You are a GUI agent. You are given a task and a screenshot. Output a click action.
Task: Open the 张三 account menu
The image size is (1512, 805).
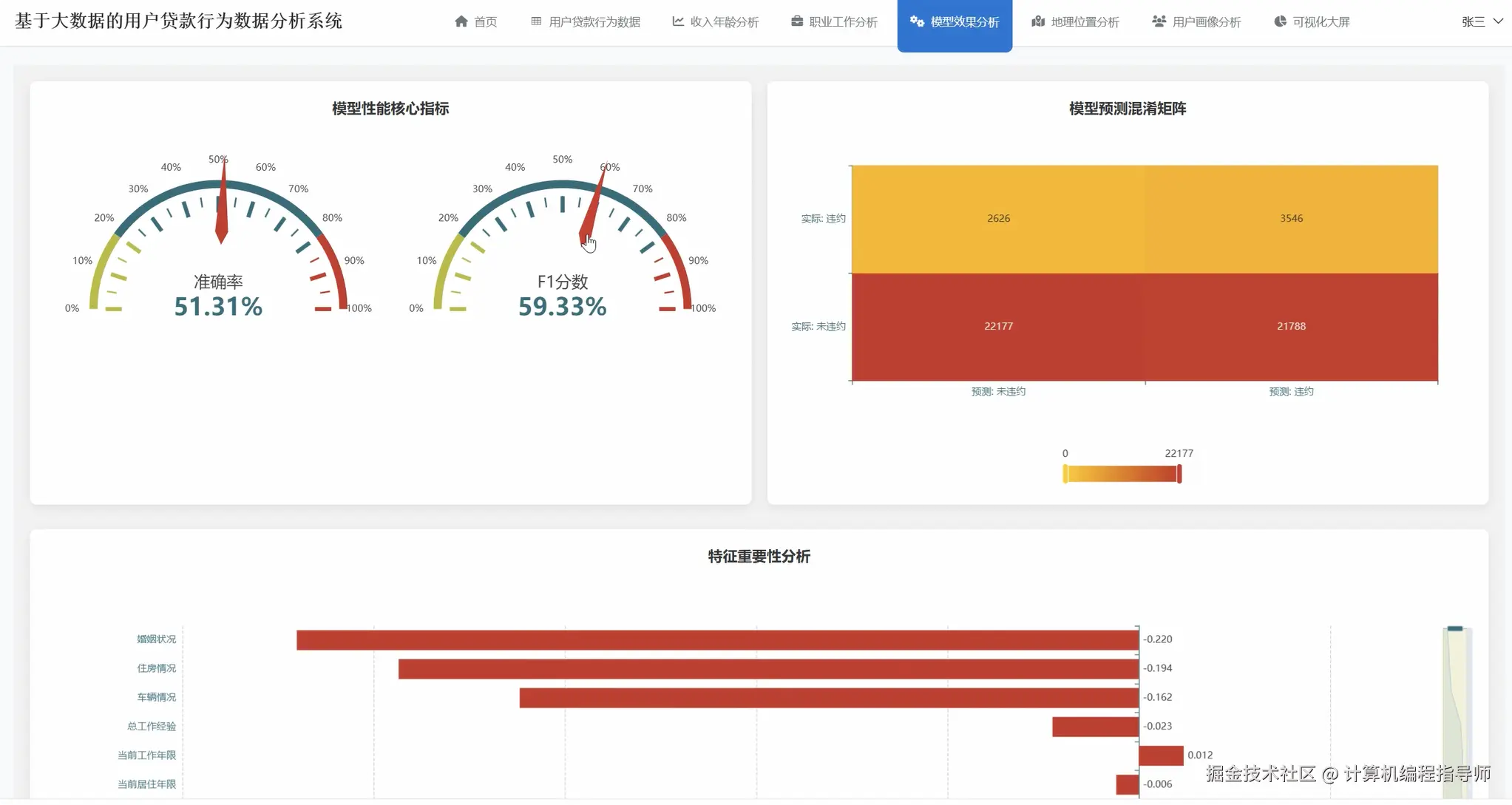(x=1473, y=21)
